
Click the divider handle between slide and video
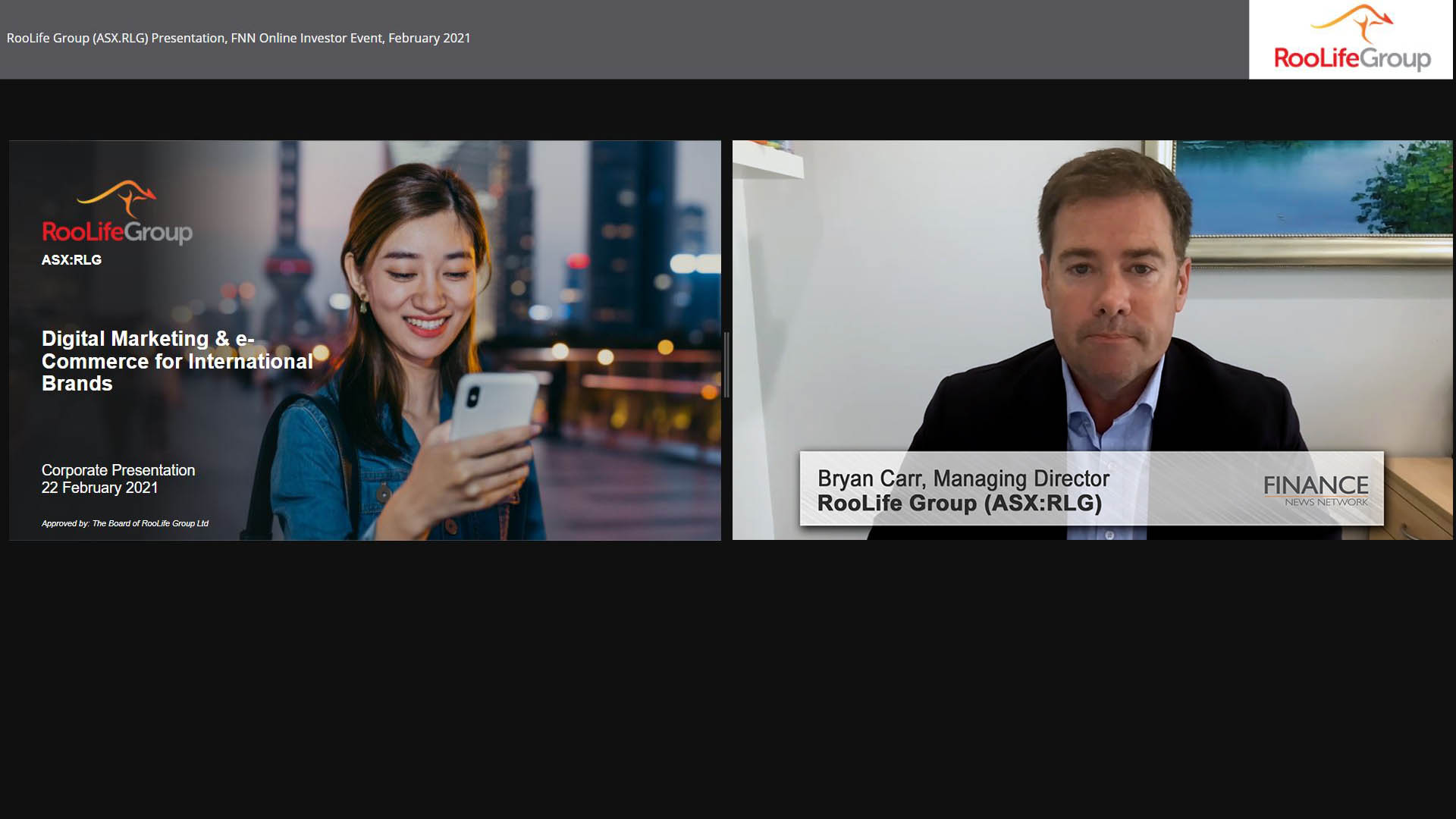click(726, 364)
